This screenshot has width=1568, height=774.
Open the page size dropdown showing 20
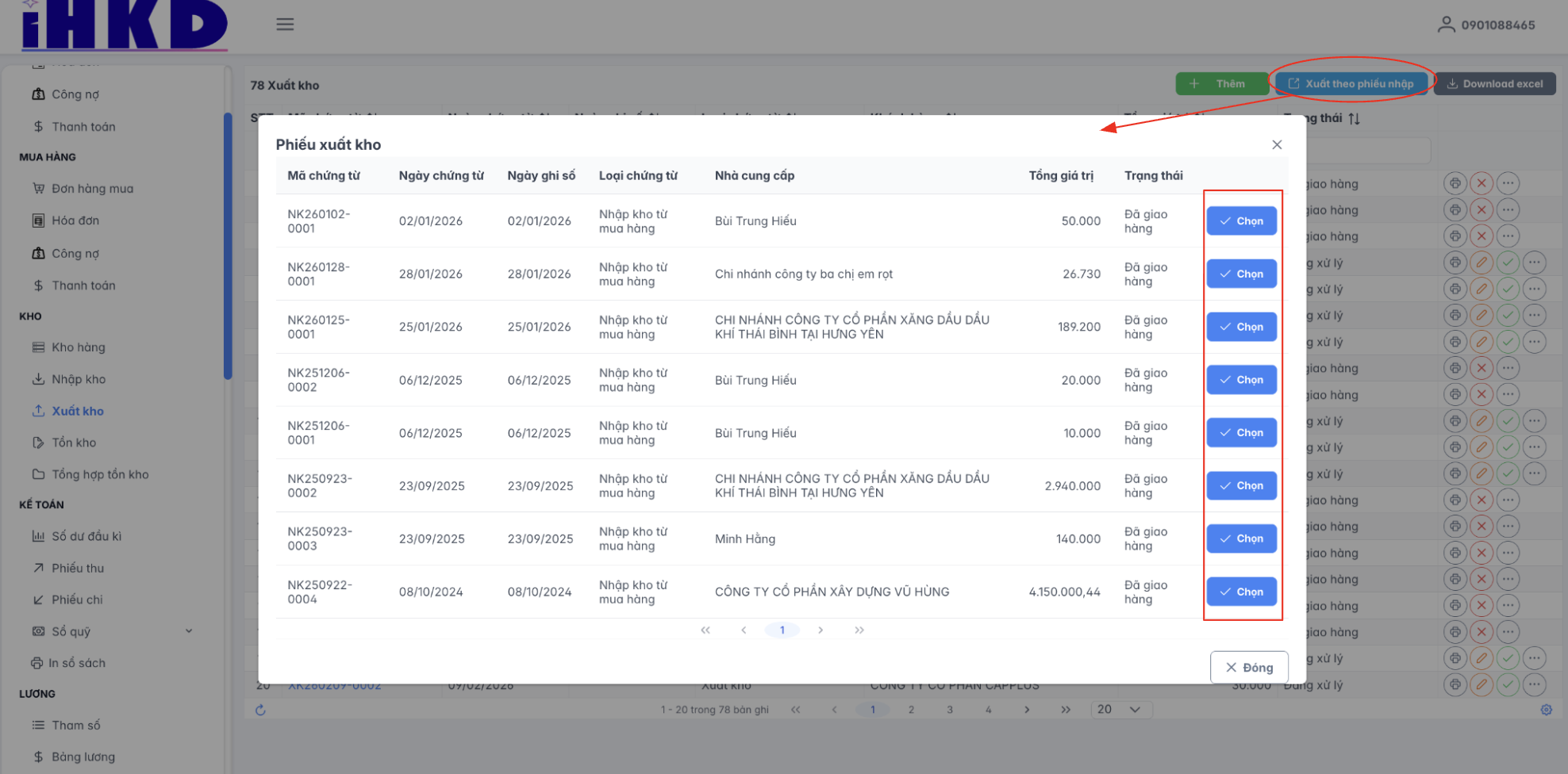coord(1120,710)
